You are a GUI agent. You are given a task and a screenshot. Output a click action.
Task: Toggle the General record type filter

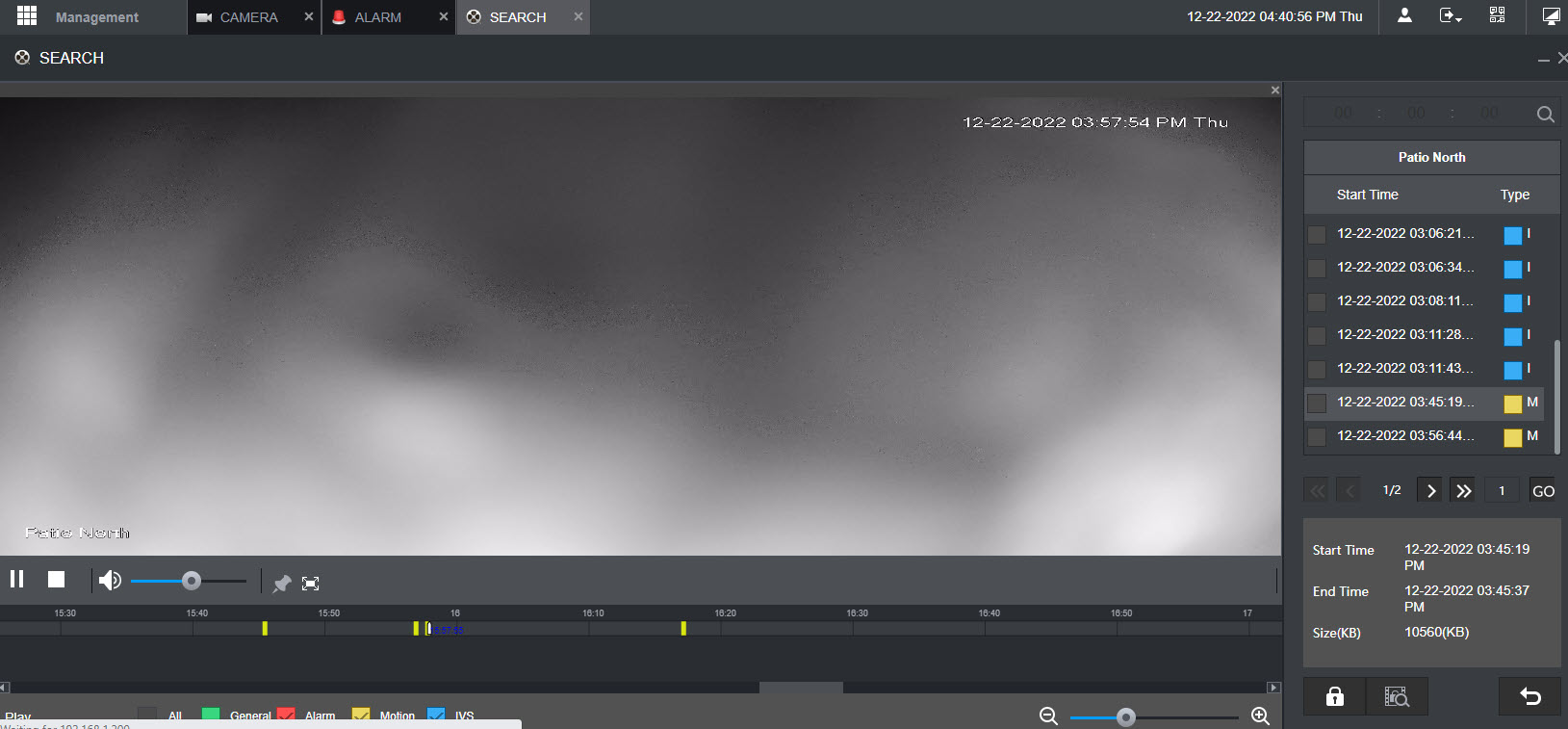211,716
